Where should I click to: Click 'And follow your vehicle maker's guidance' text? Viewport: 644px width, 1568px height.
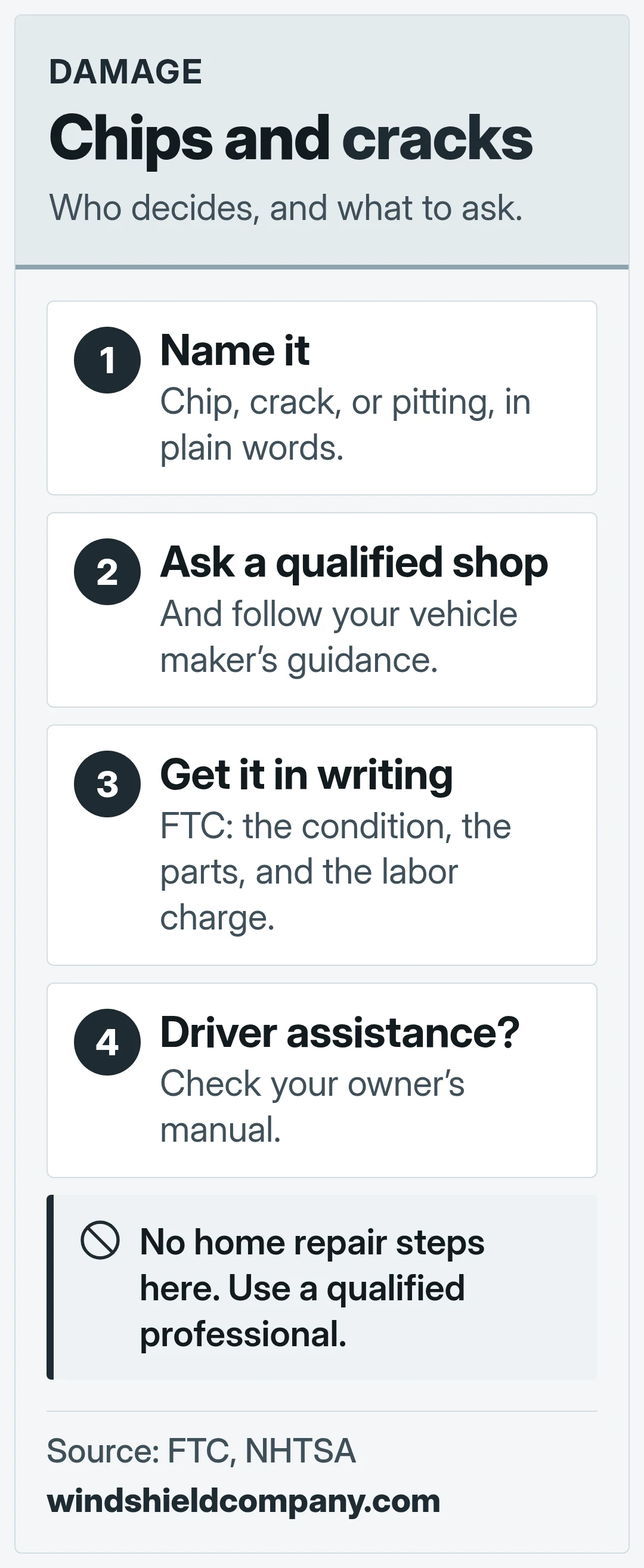click(x=339, y=637)
